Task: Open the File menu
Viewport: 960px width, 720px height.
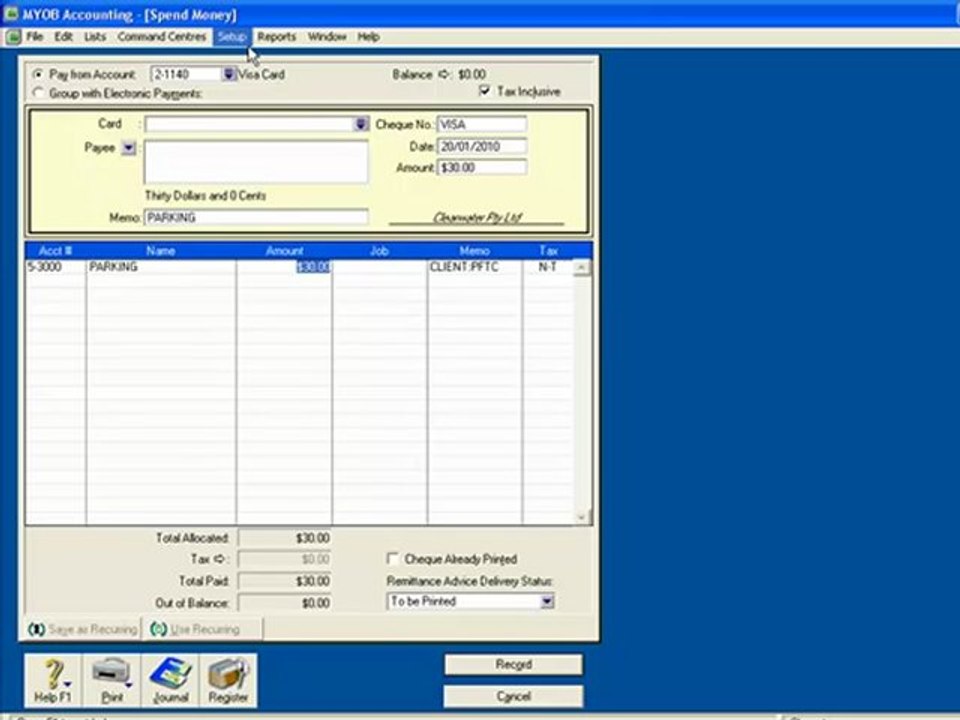Action: [x=34, y=37]
